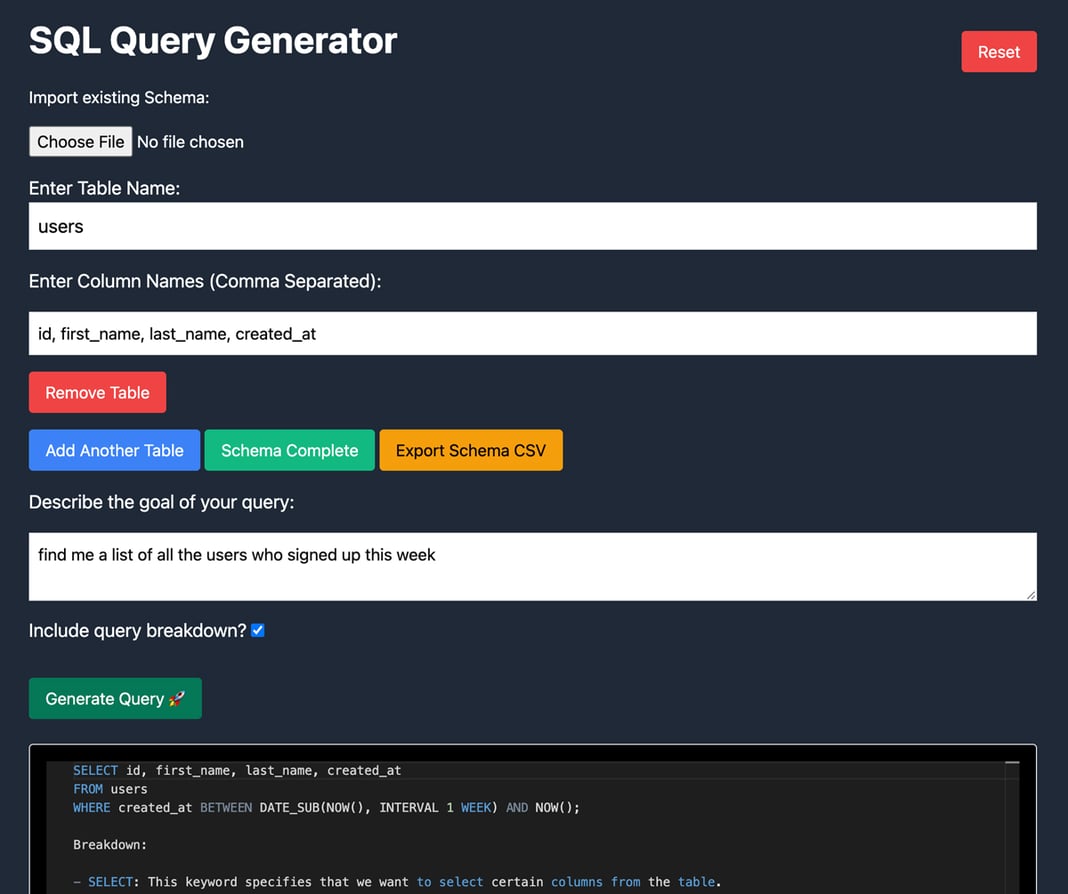Click the SELECT keyword in the output
The height and width of the screenshot is (894, 1068).
coord(94,770)
